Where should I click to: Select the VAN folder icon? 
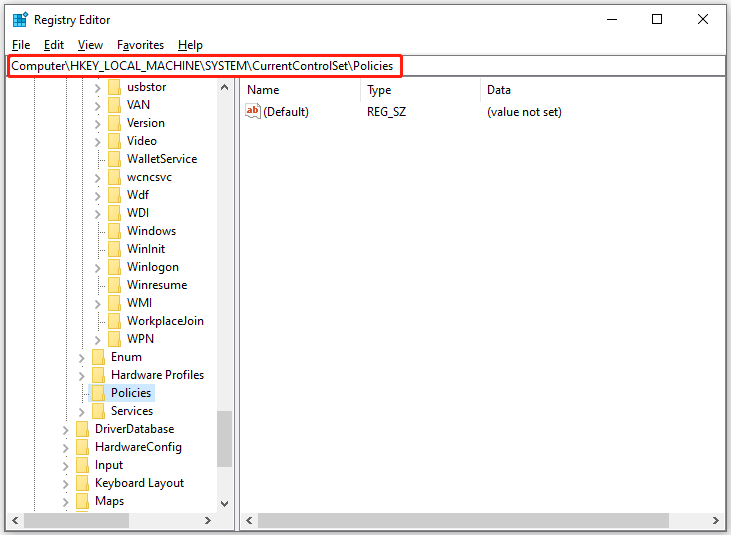pos(114,105)
